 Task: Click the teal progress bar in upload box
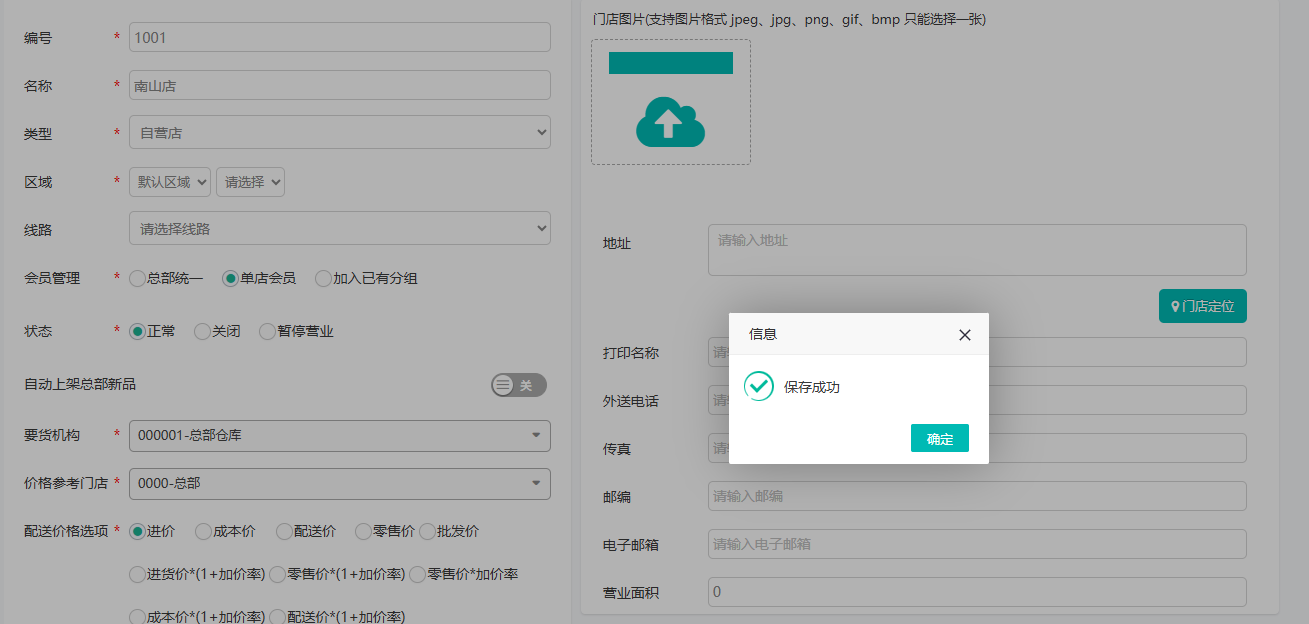pos(671,63)
